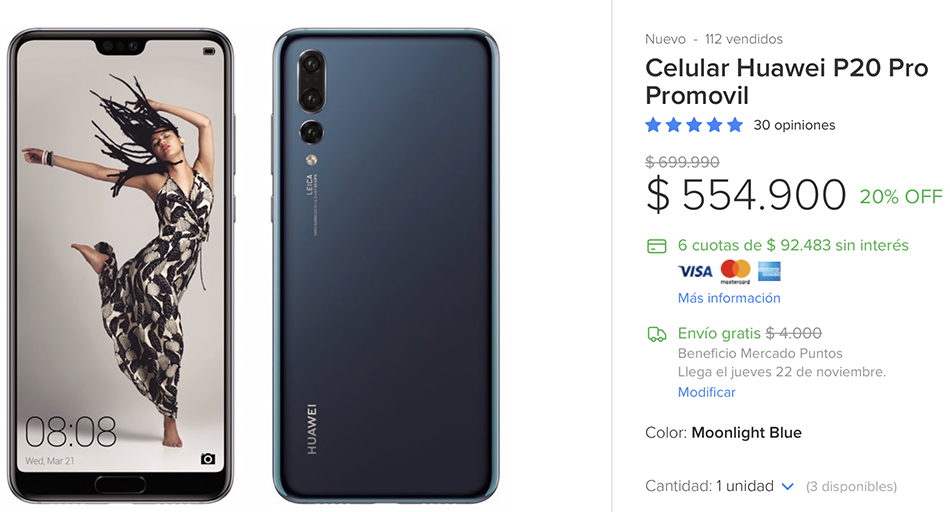Click the credit card installments icon
950x512 pixels.
click(x=657, y=246)
